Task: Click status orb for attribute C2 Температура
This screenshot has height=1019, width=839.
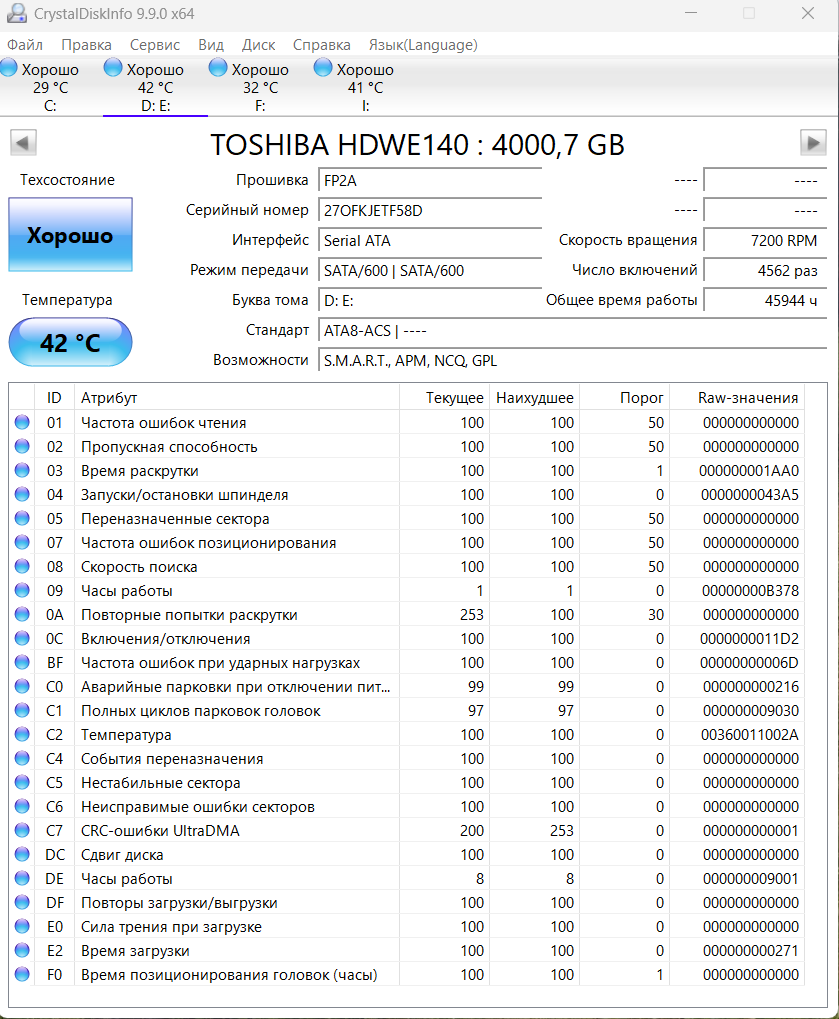Action: (22, 734)
